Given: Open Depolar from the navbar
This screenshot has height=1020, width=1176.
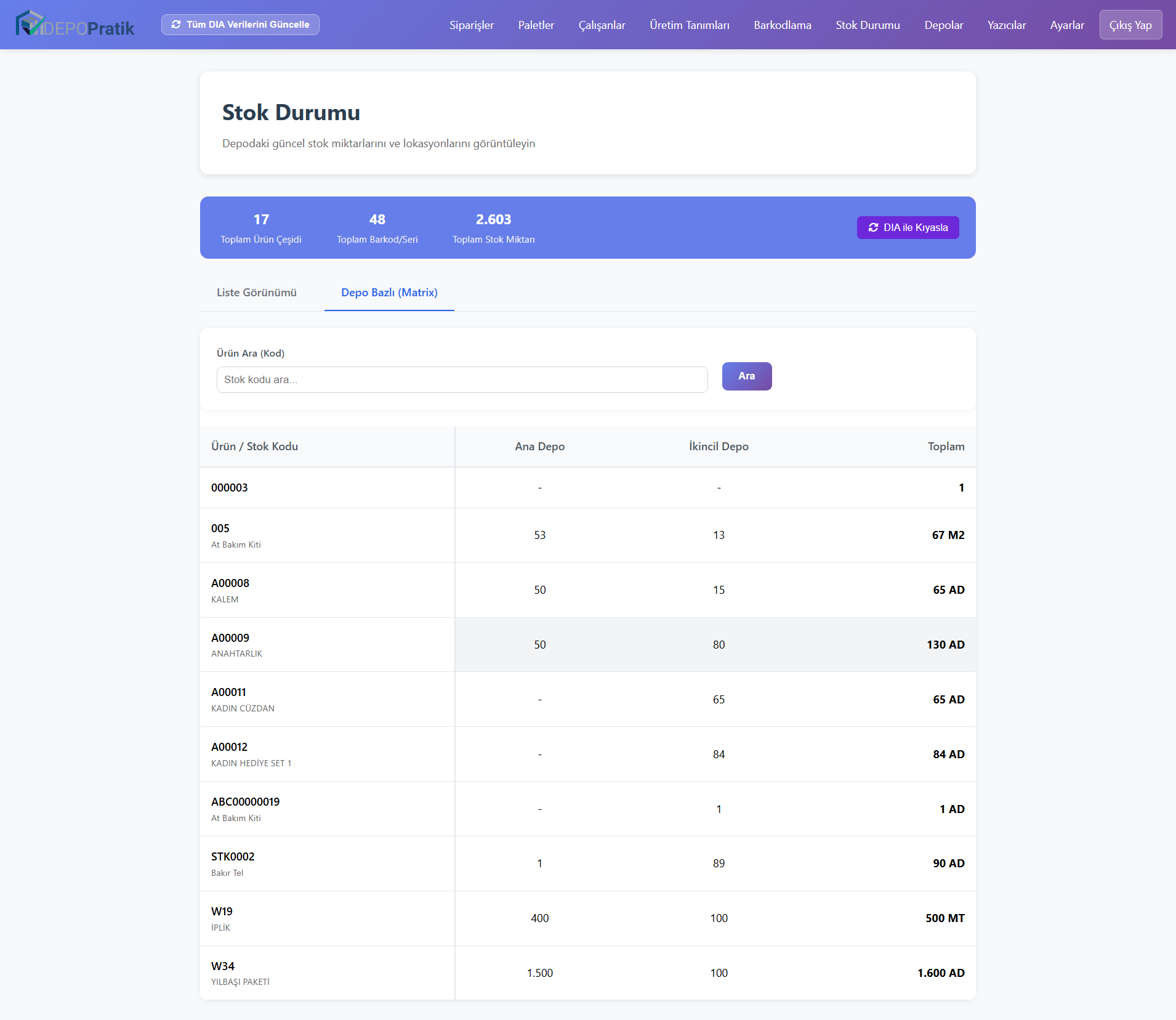Looking at the screenshot, I should click(x=943, y=25).
